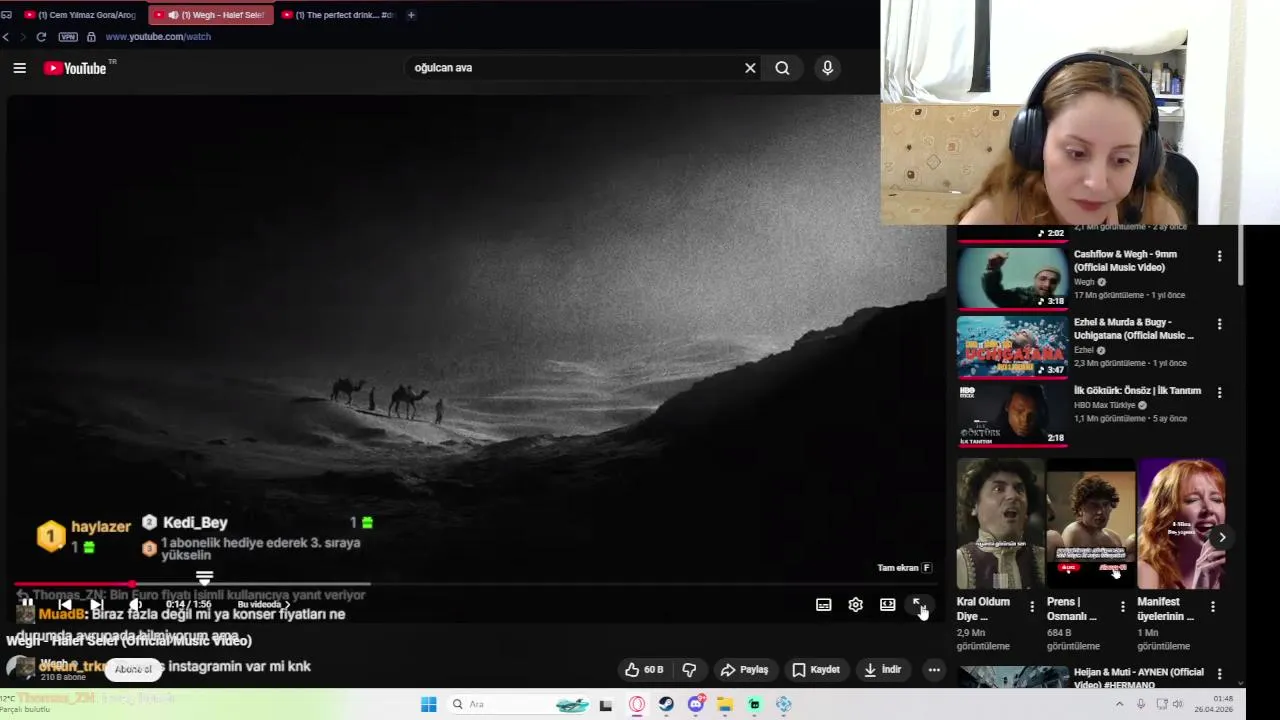Go to the YouTube home logo
Image resolution: width=1280 pixels, height=720 pixels.
tap(75, 68)
